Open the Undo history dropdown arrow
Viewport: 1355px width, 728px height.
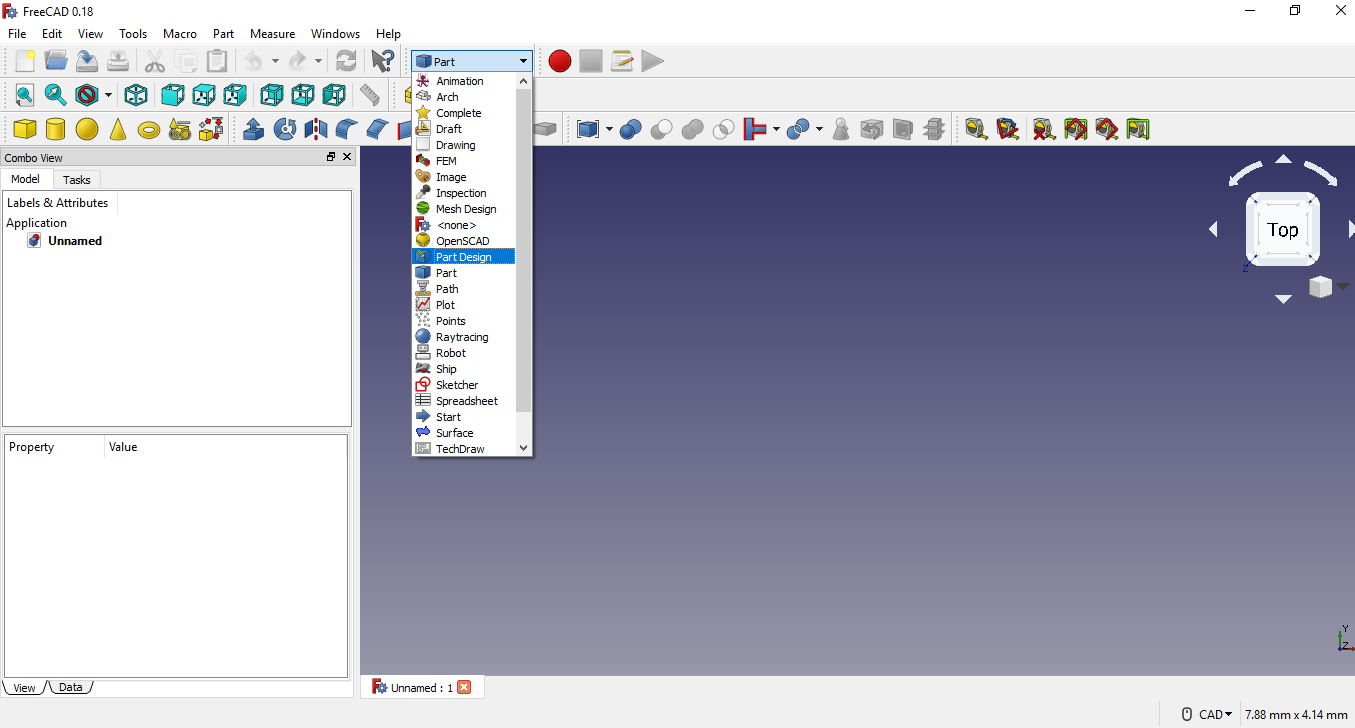(x=275, y=61)
